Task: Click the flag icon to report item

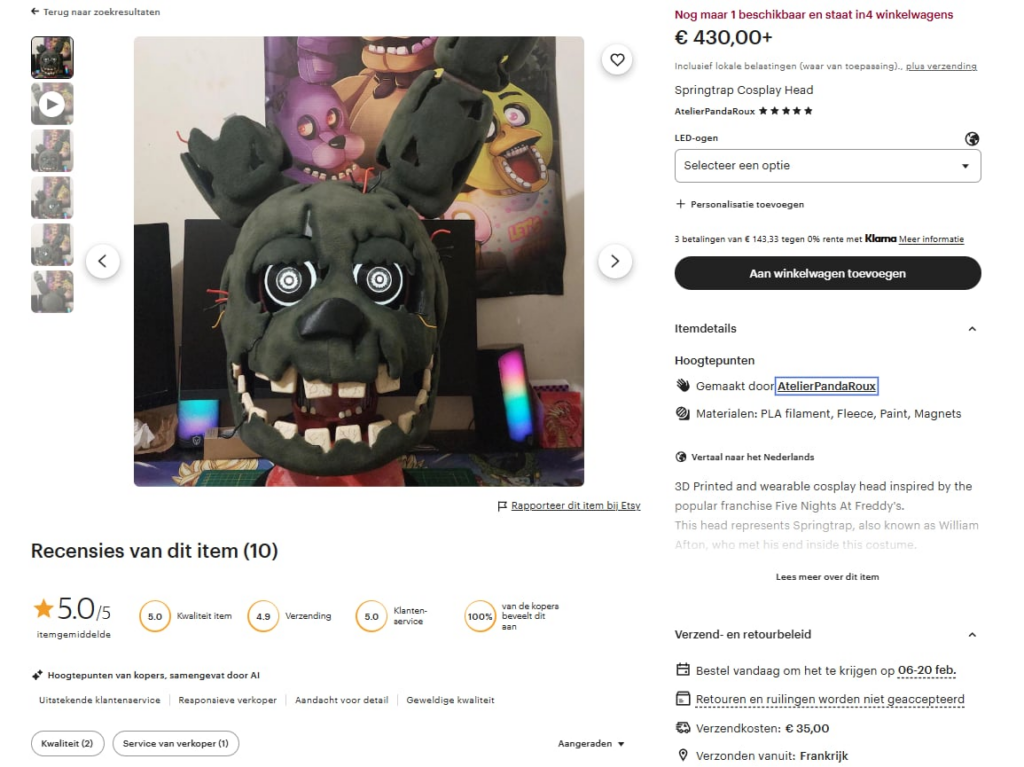Action: tap(502, 506)
